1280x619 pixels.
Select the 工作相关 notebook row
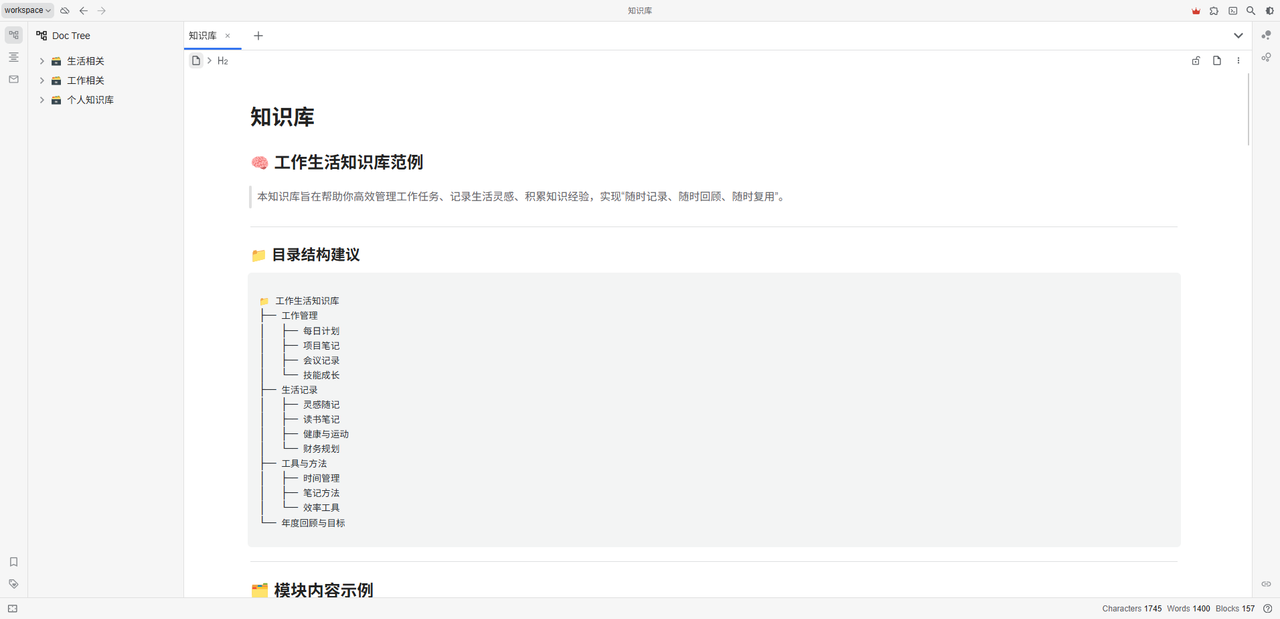(106, 81)
